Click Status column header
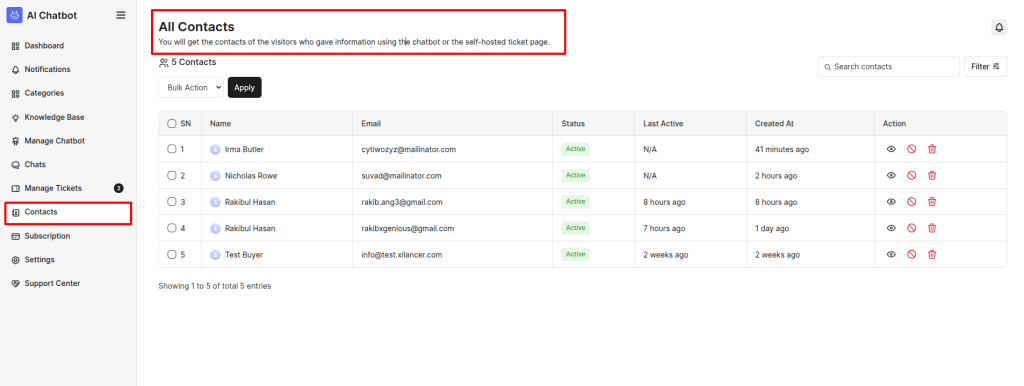The height and width of the screenshot is (386, 1024). pyautogui.click(x=573, y=123)
